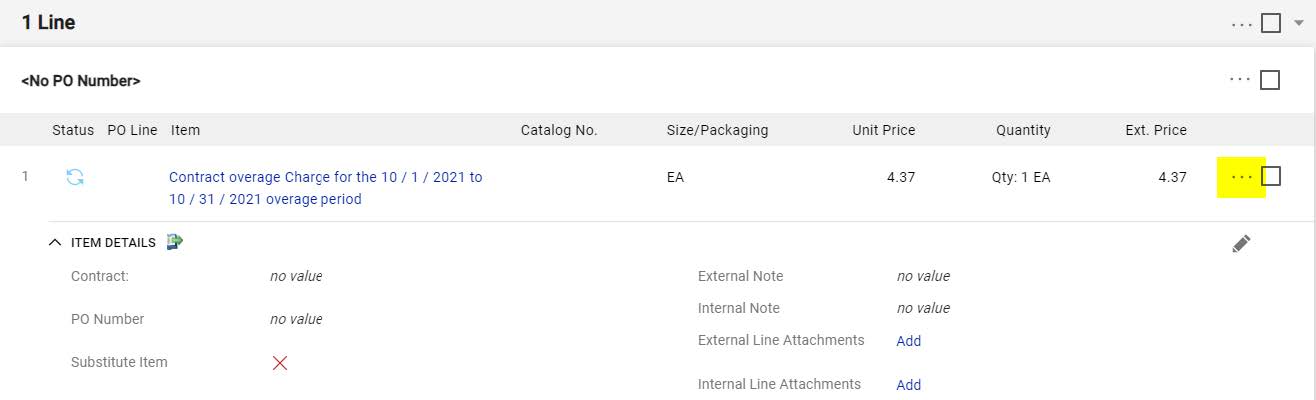Click the sync status icon on line 1
The image size is (1316, 400).
[75, 177]
